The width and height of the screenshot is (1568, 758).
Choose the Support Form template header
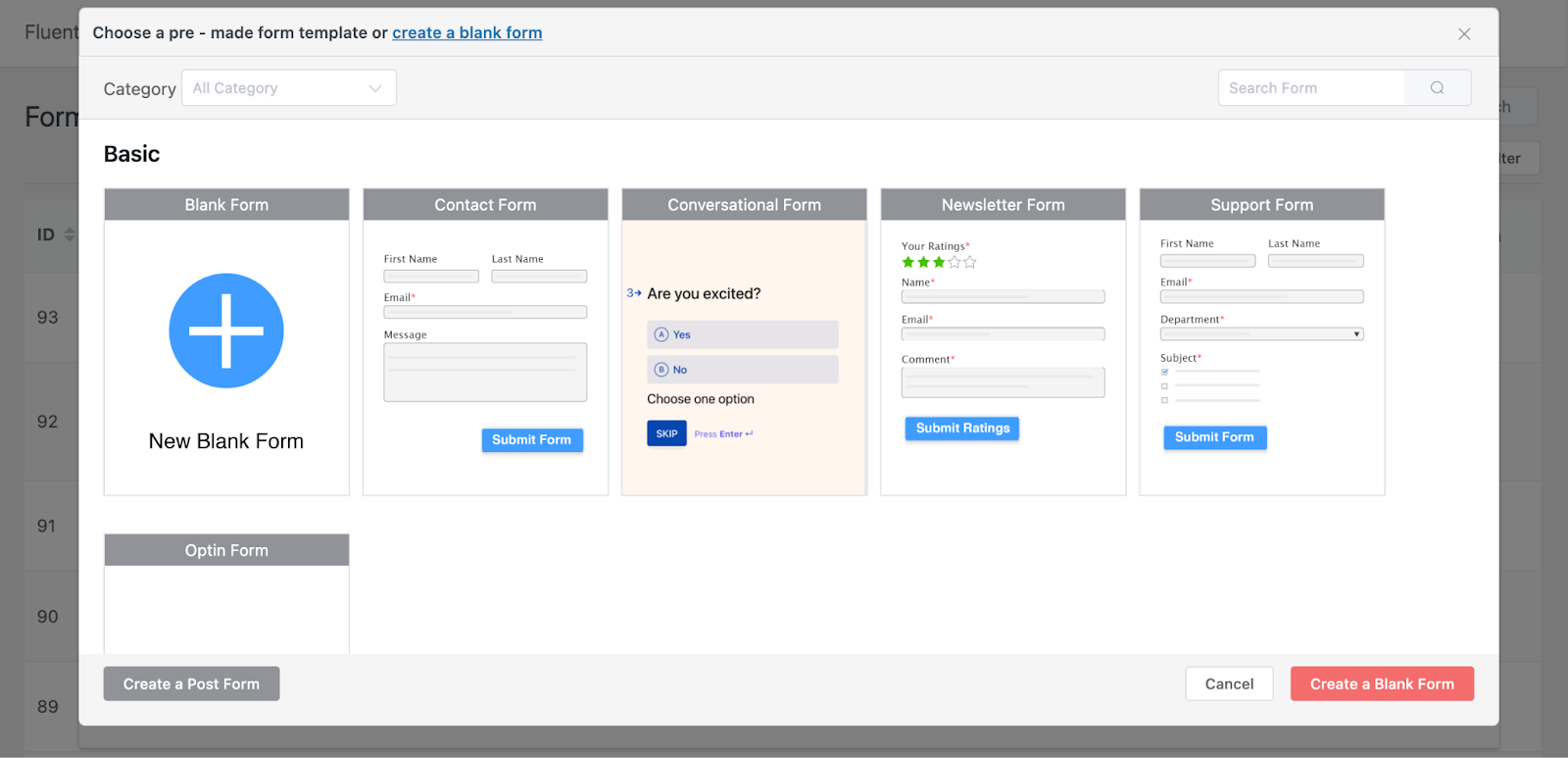click(x=1262, y=205)
